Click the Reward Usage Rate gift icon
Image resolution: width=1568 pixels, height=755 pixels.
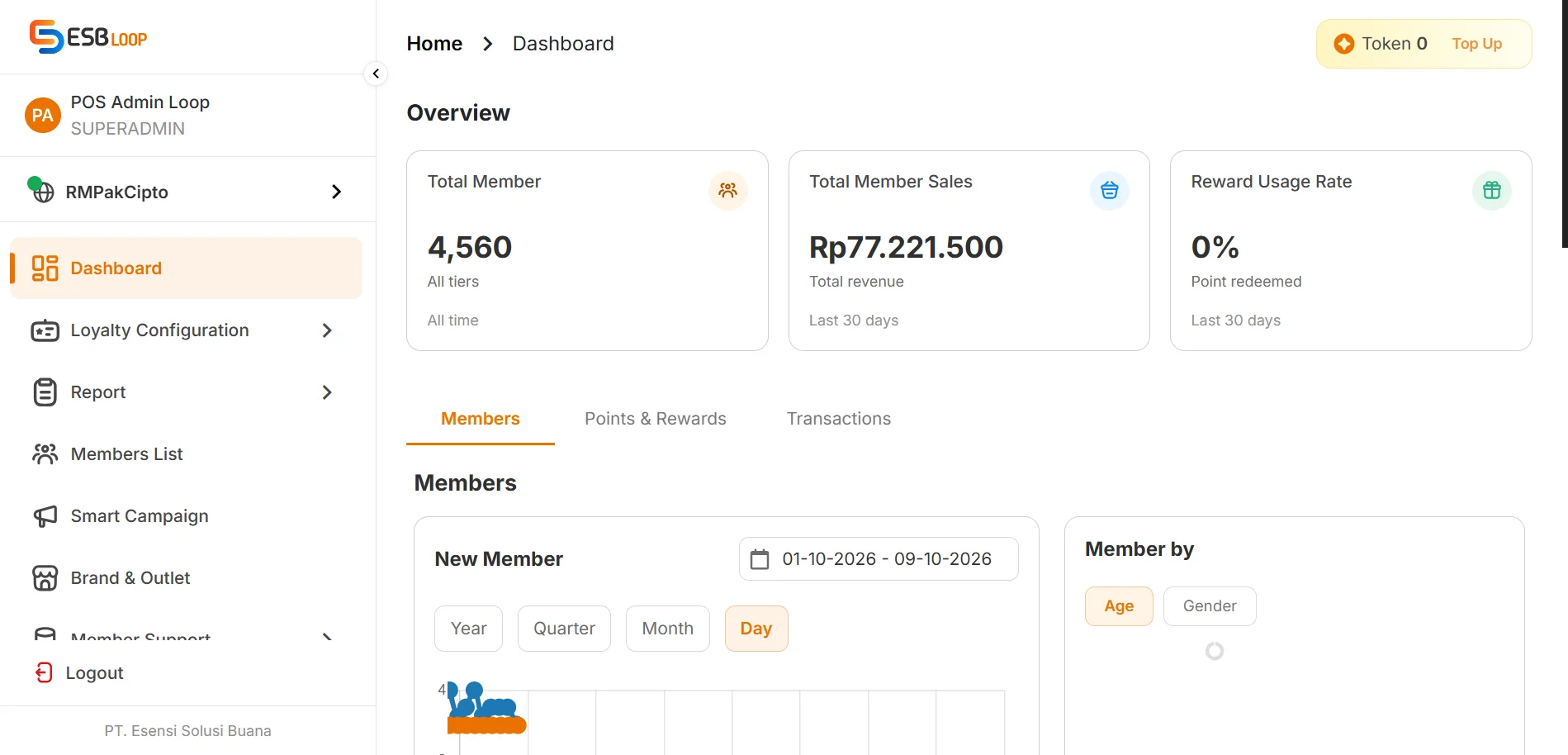click(x=1491, y=191)
